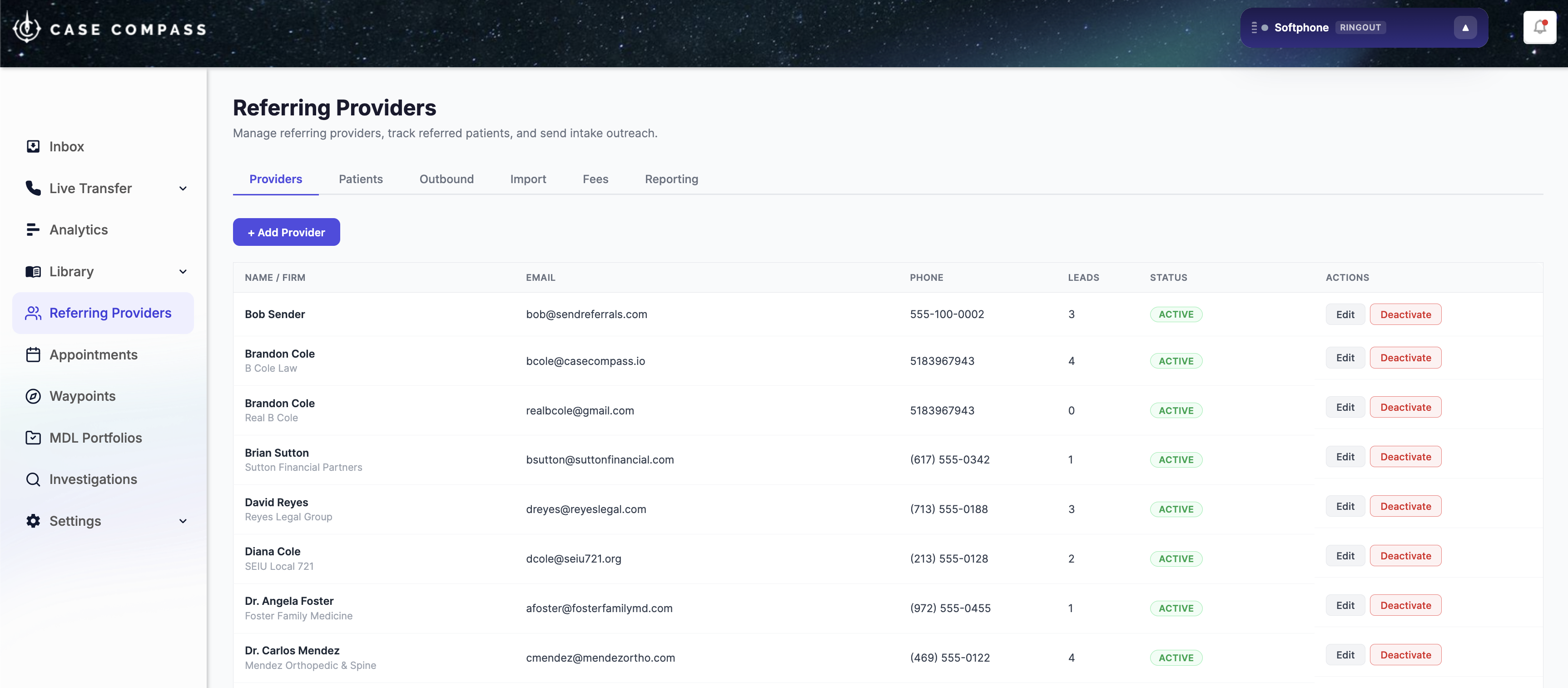Click the ACTIVE status badge for Bob Sender
The height and width of the screenshot is (688, 1568).
pyautogui.click(x=1176, y=314)
